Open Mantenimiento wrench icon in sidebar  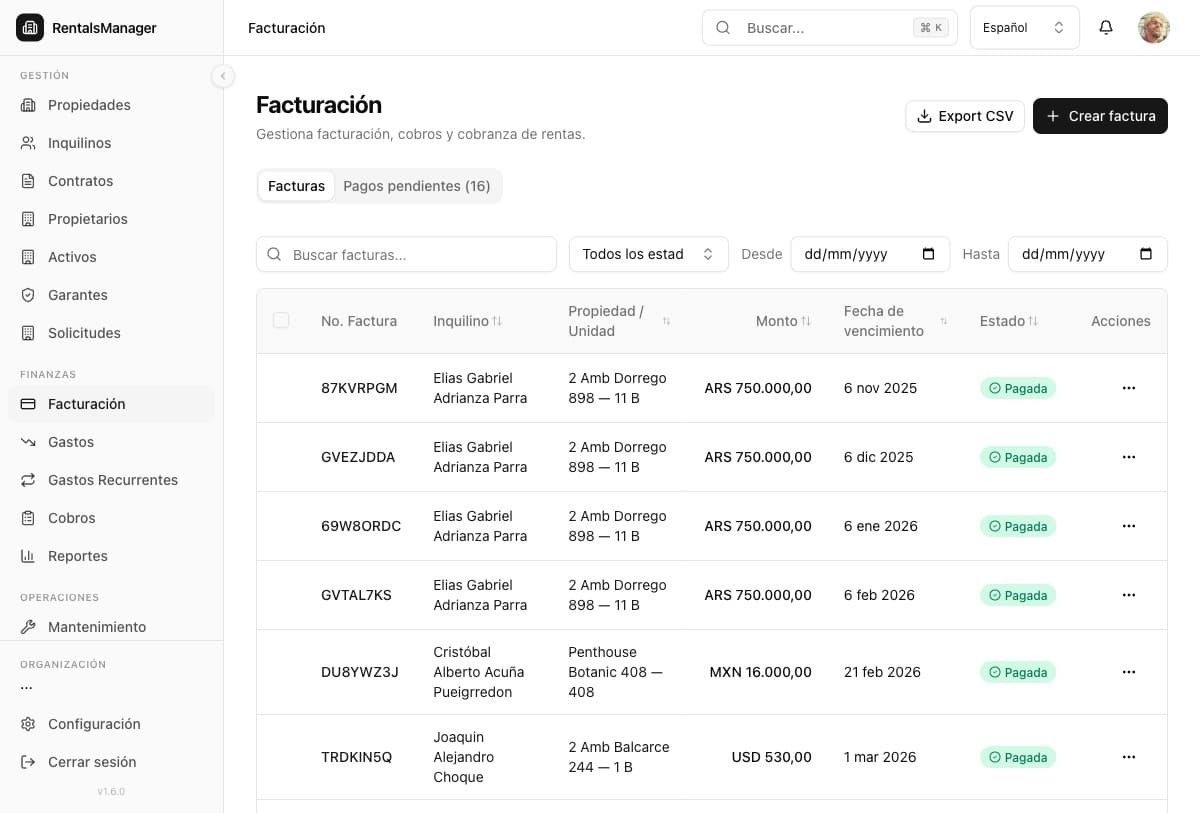[28, 627]
